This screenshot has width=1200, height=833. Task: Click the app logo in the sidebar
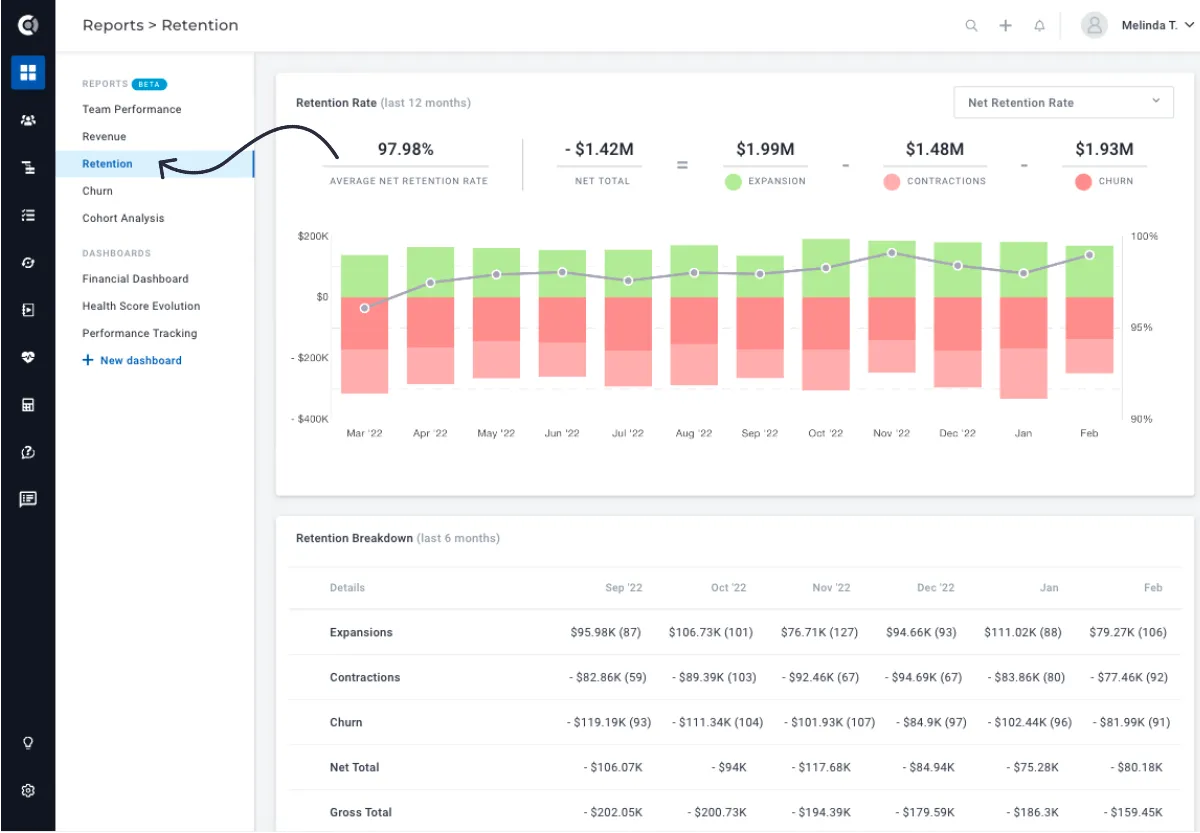tap(28, 25)
